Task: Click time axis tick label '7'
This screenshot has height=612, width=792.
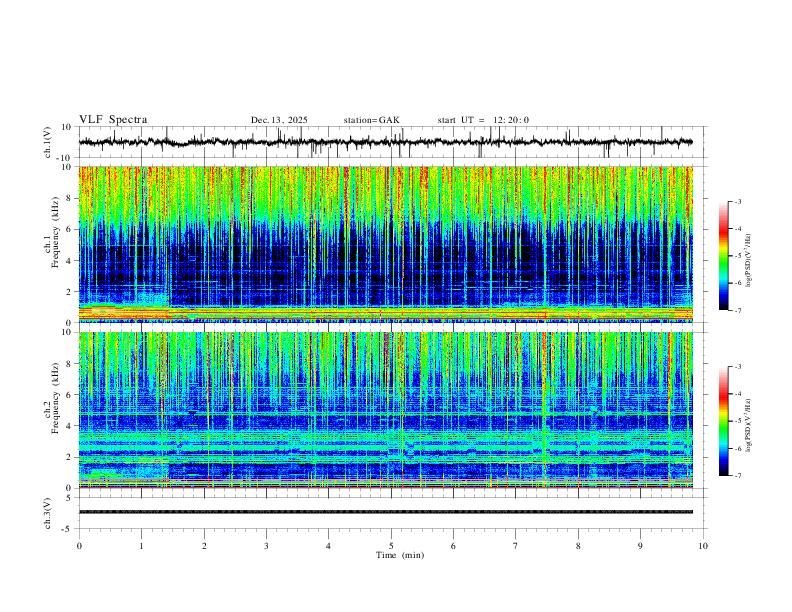Action: pos(516,546)
